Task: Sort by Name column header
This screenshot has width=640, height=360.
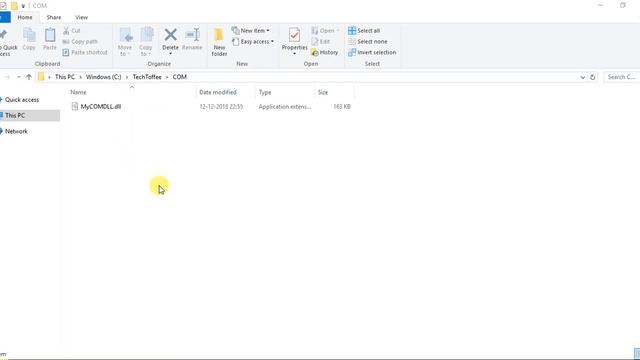Action: tap(78, 92)
